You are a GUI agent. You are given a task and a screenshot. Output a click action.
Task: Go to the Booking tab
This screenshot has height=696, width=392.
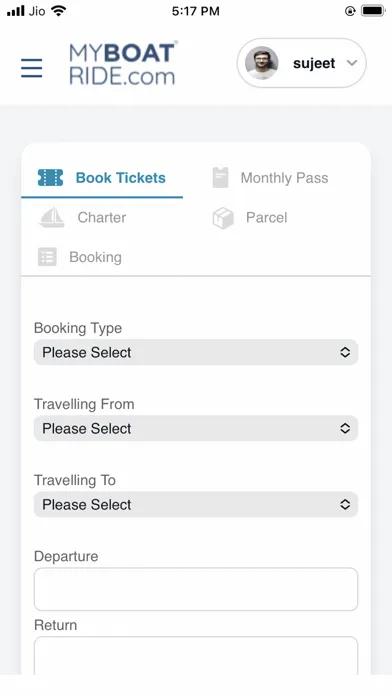(95, 257)
